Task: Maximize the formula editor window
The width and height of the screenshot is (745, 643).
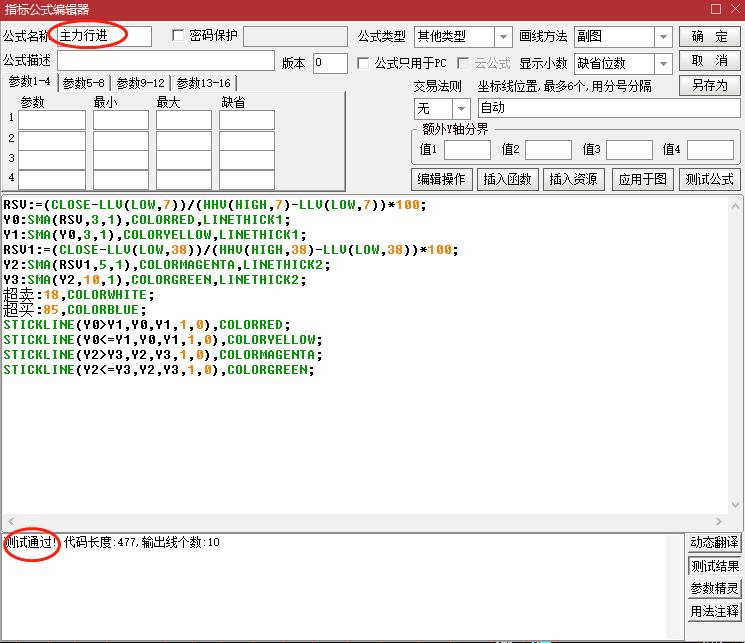Action: pyautogui.click(x=714, y=9)
